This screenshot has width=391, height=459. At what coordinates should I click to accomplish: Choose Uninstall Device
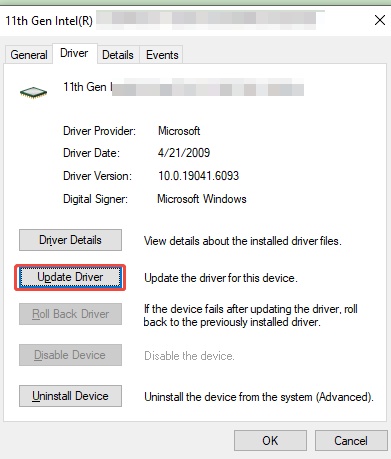(x=70, y=396)
